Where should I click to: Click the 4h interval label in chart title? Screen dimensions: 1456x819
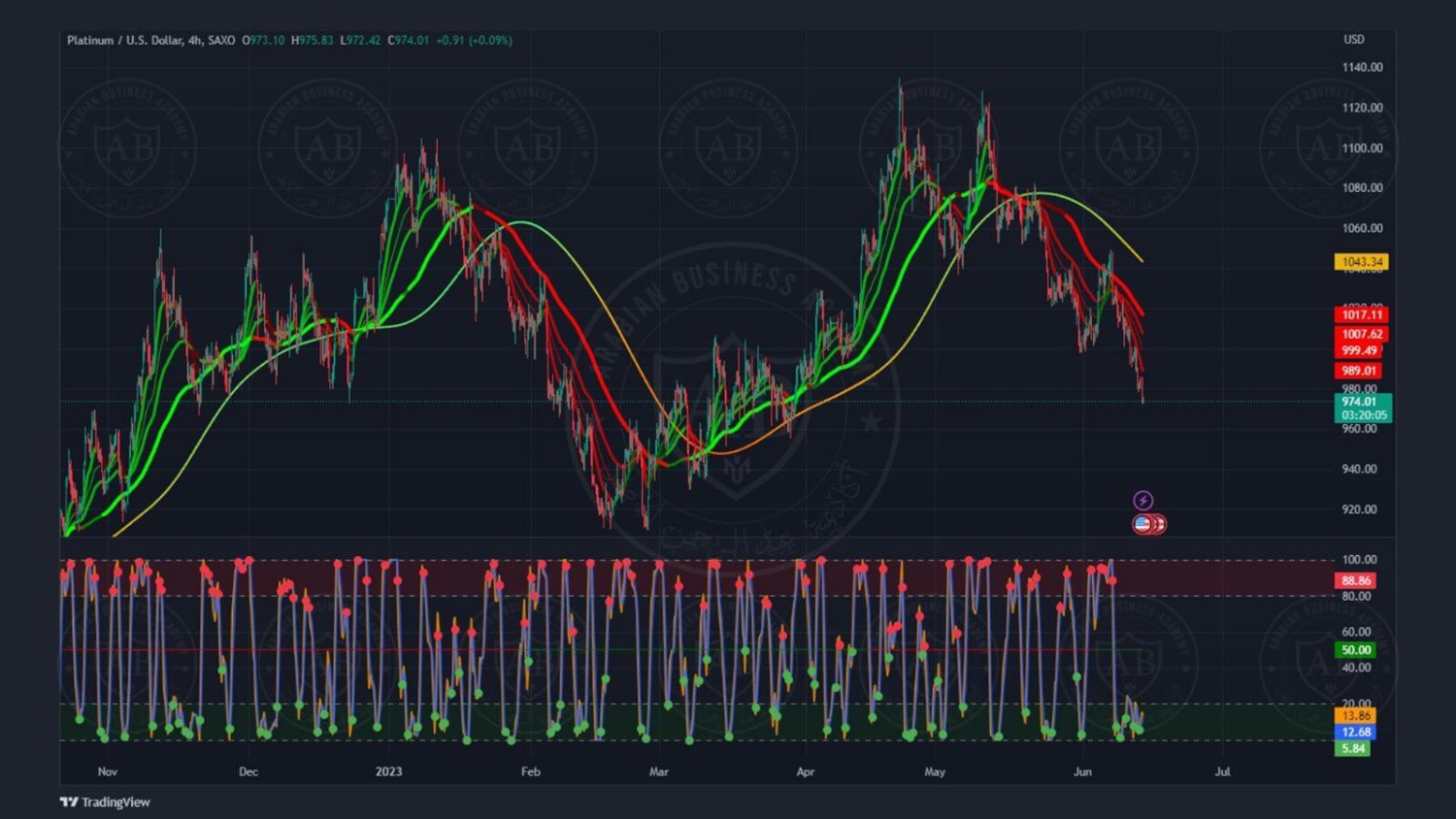click(x=195, y=40)
